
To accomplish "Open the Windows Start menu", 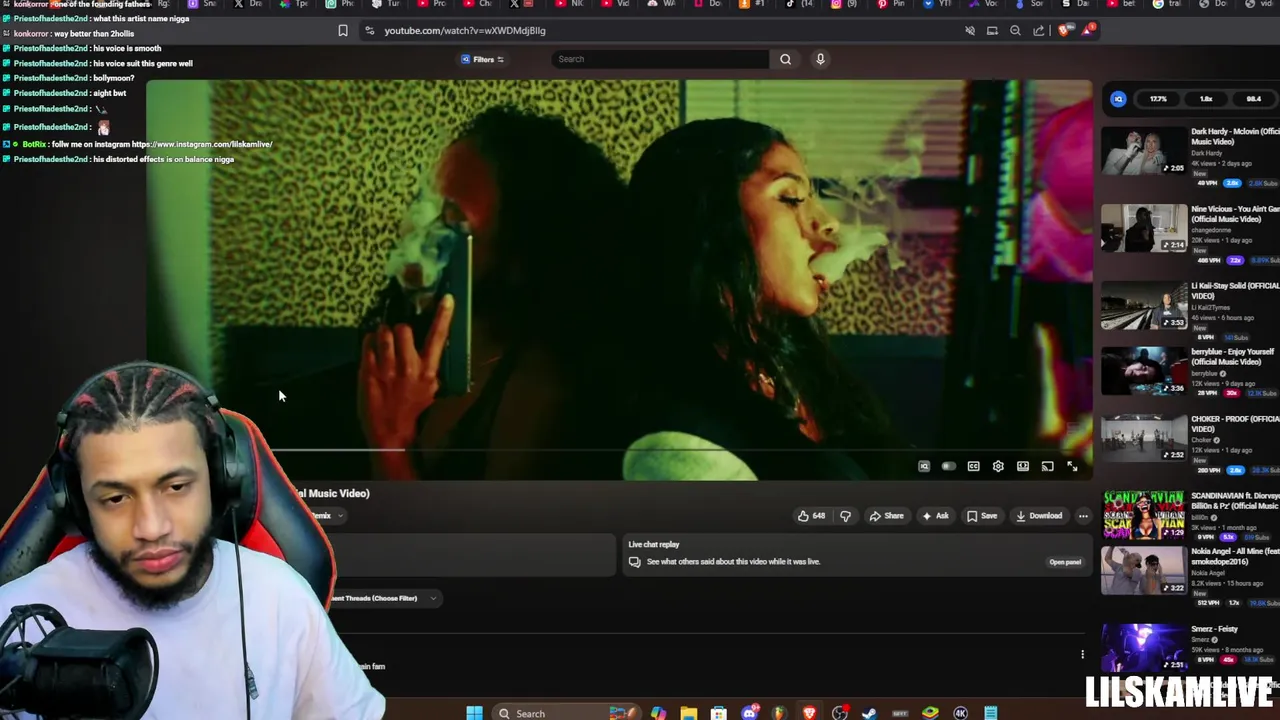I will (x=474, y=713).
